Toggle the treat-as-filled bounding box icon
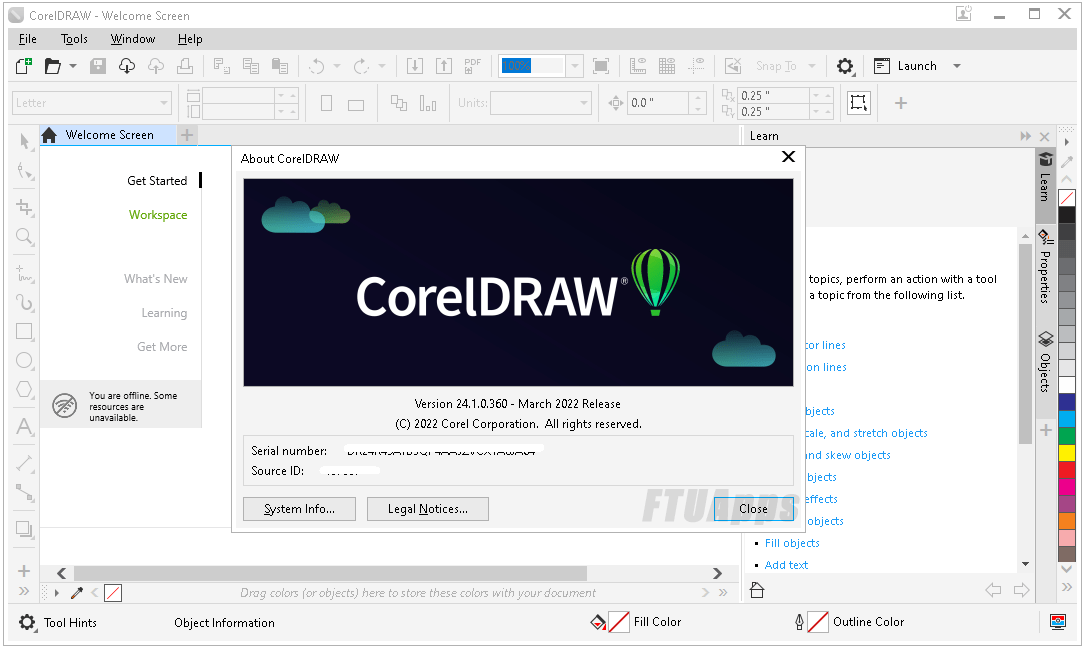Viewport: 1084px width, 648px height. point(859,103)
